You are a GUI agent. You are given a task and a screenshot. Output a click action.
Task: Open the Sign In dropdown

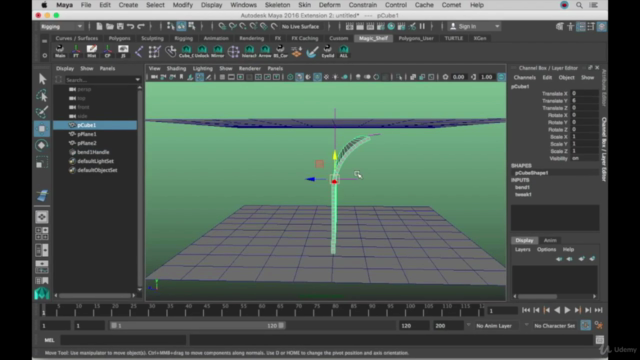(474, 27)
